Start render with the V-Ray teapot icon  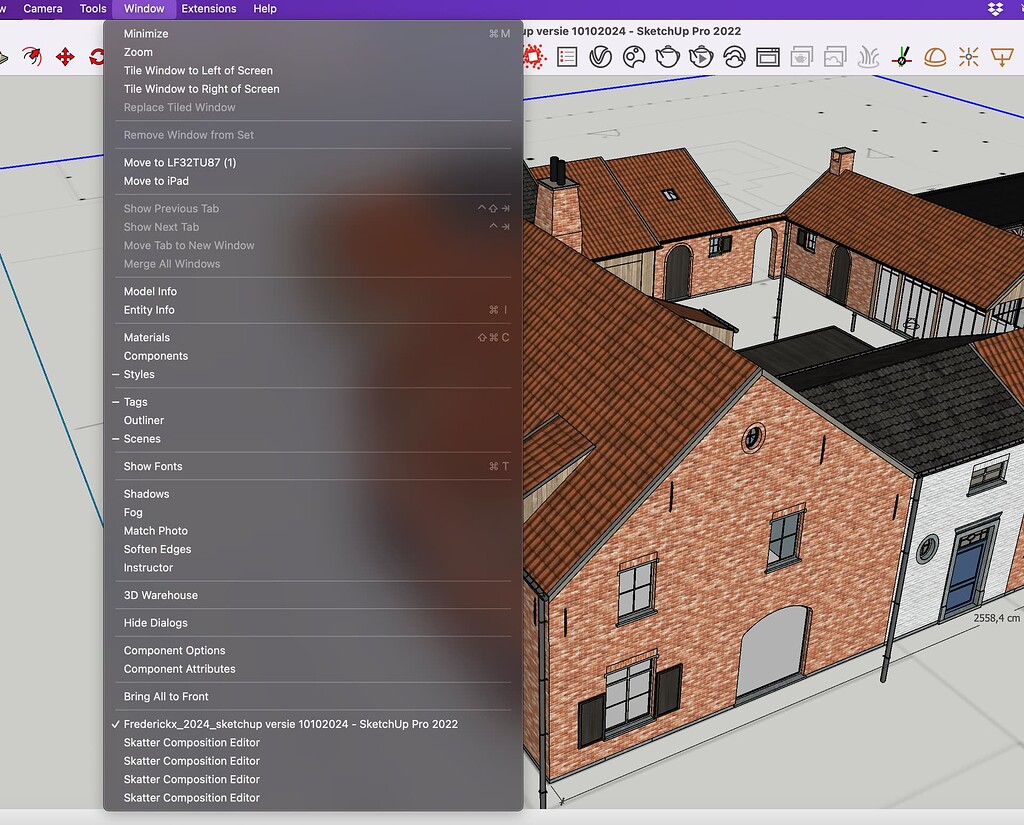coord(667,57)
